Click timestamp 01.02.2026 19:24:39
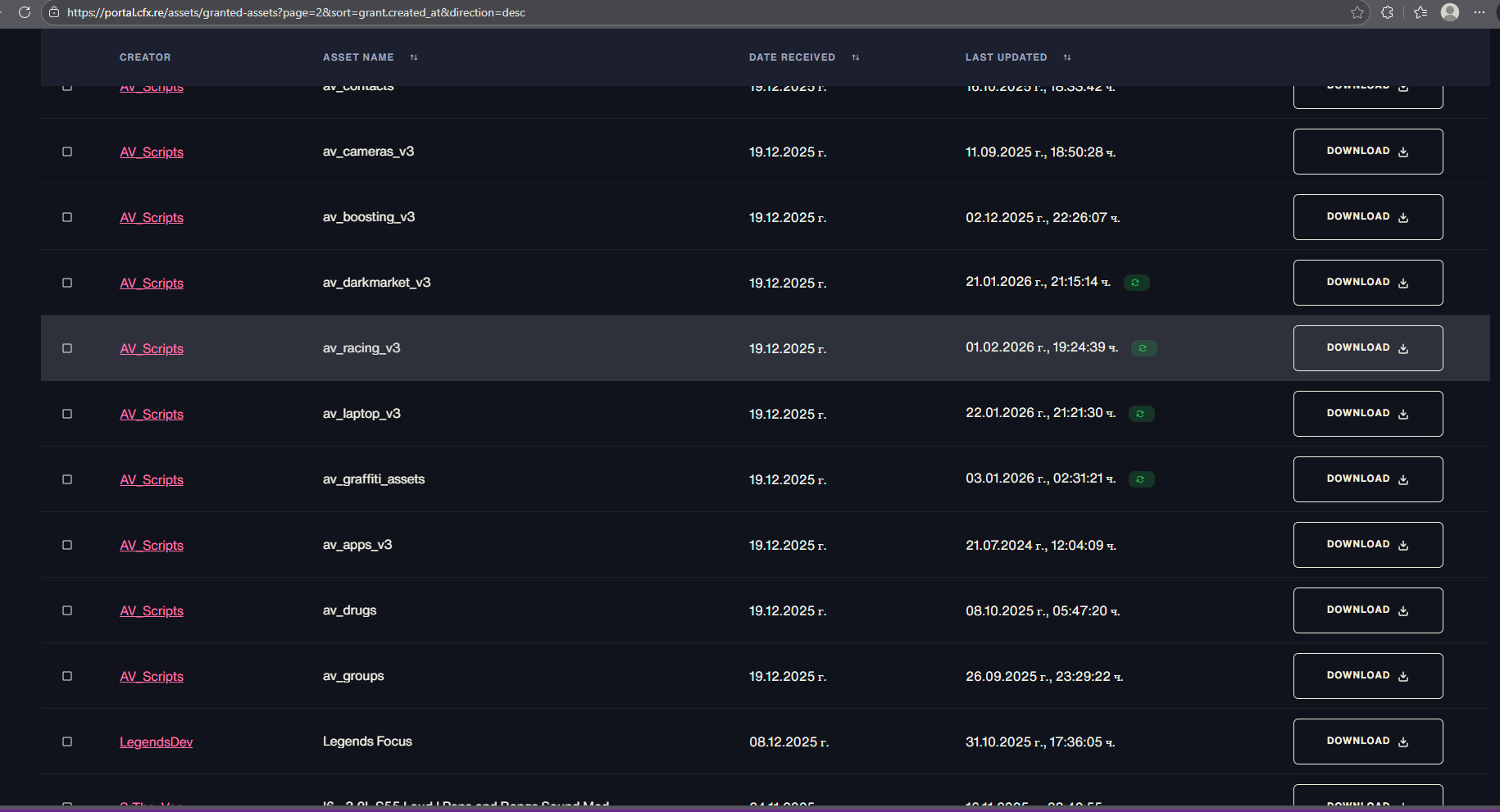This screenshot has height=812, width=1500. pyautogui.click(x=1041, y=347)
